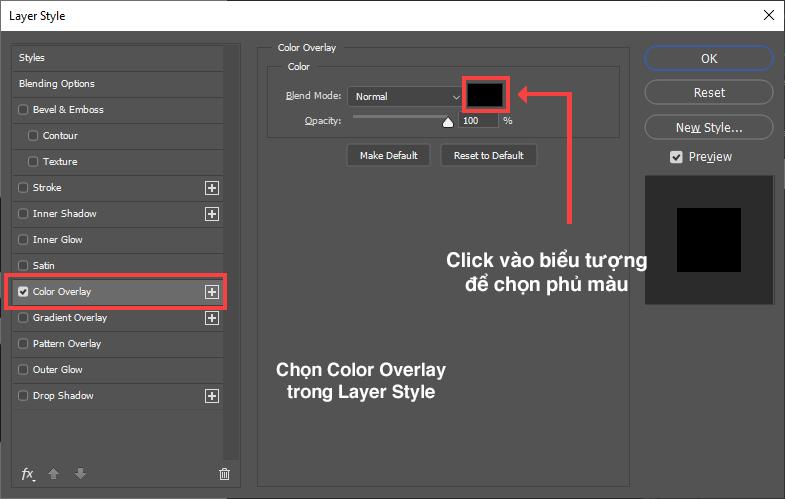The width and height of the screenshot is (785, 499).
Task: Enable Bevel & Emboss checkbox
Action: tap(23, 110)
